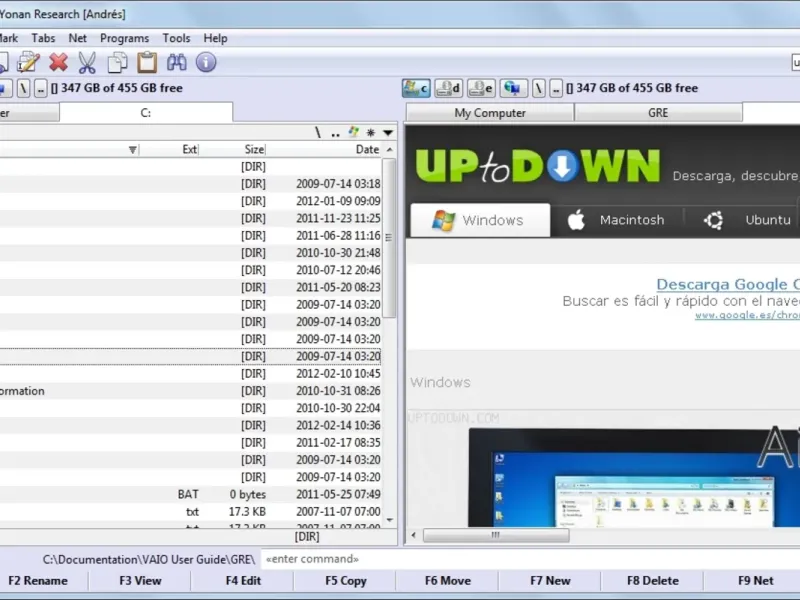The width and height of the screenshot is (800, 600).
Task: Go to root with right pane backslash button
Action: pyautogui.click(x=539, y=88)
